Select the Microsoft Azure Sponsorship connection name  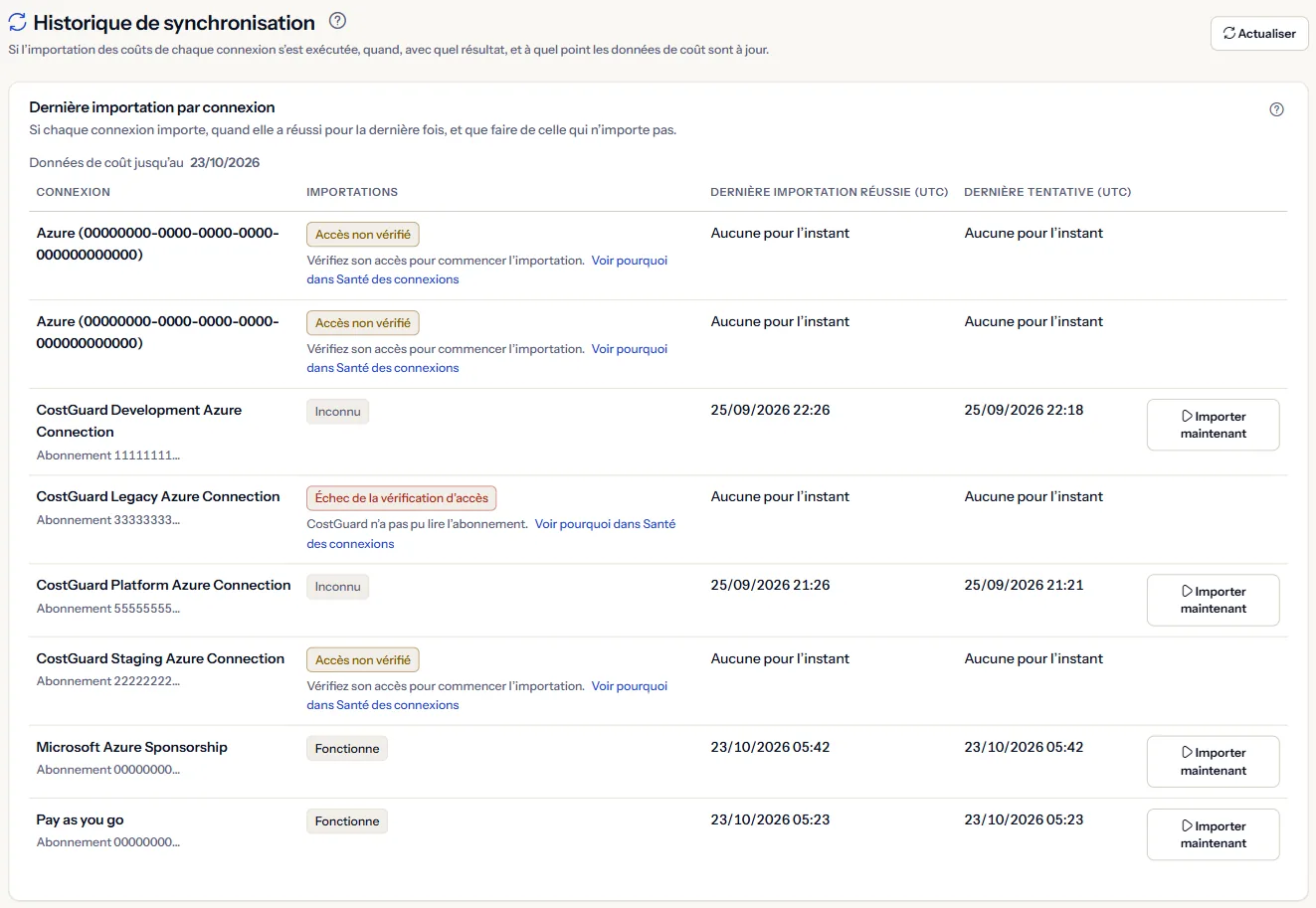(132, 747)
